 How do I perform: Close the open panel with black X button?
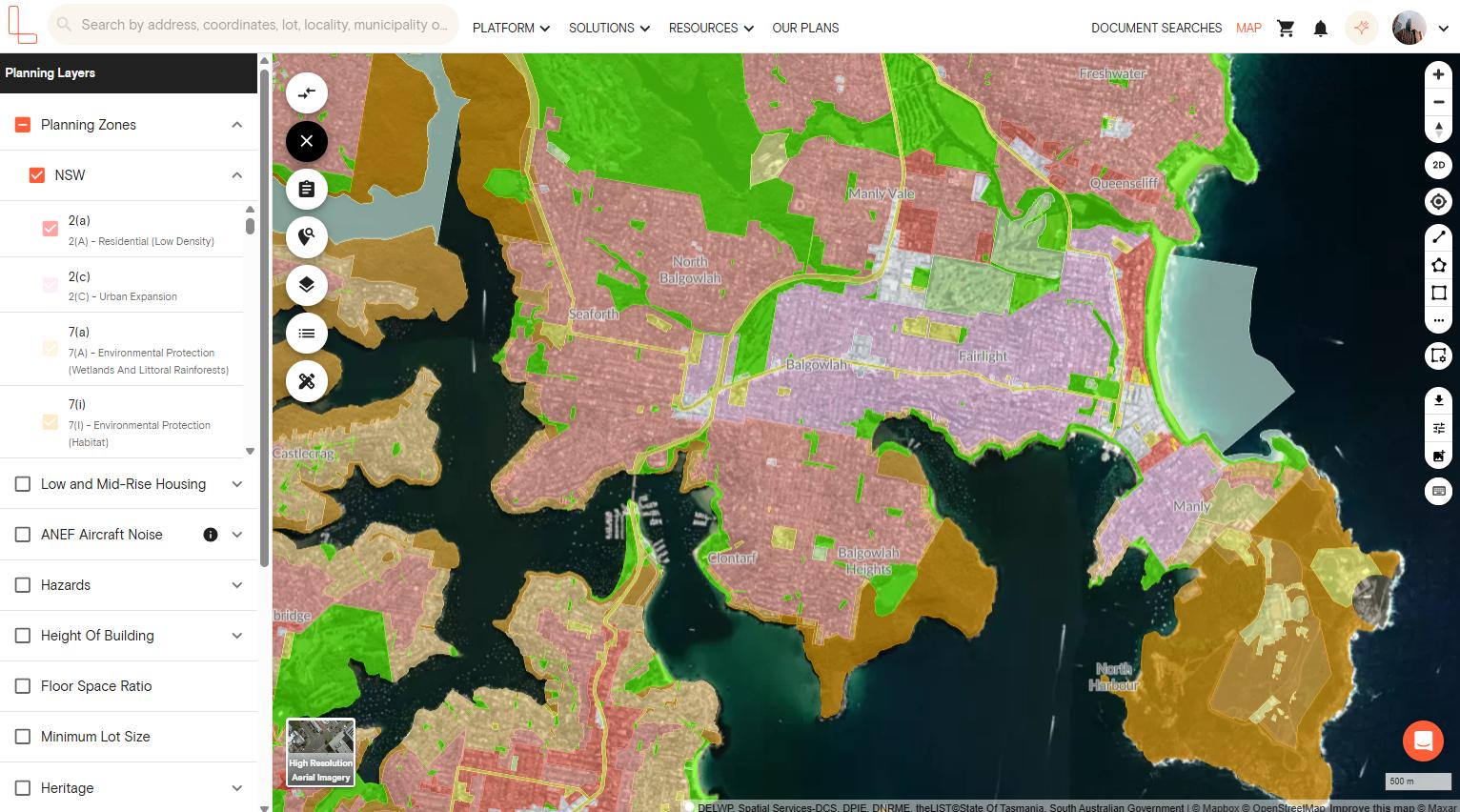307,141
